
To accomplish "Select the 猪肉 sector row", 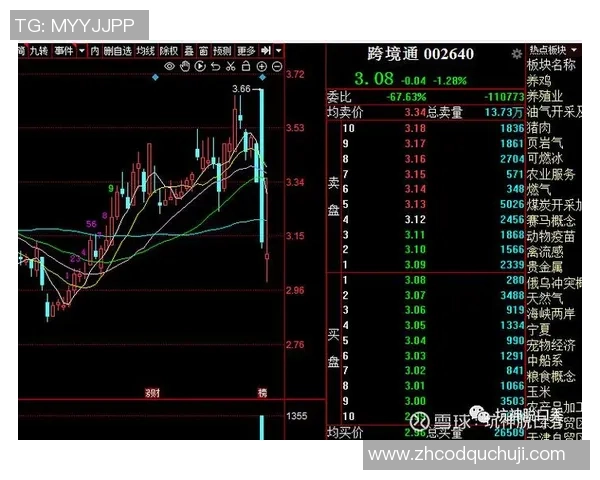I will click(539, 127).
